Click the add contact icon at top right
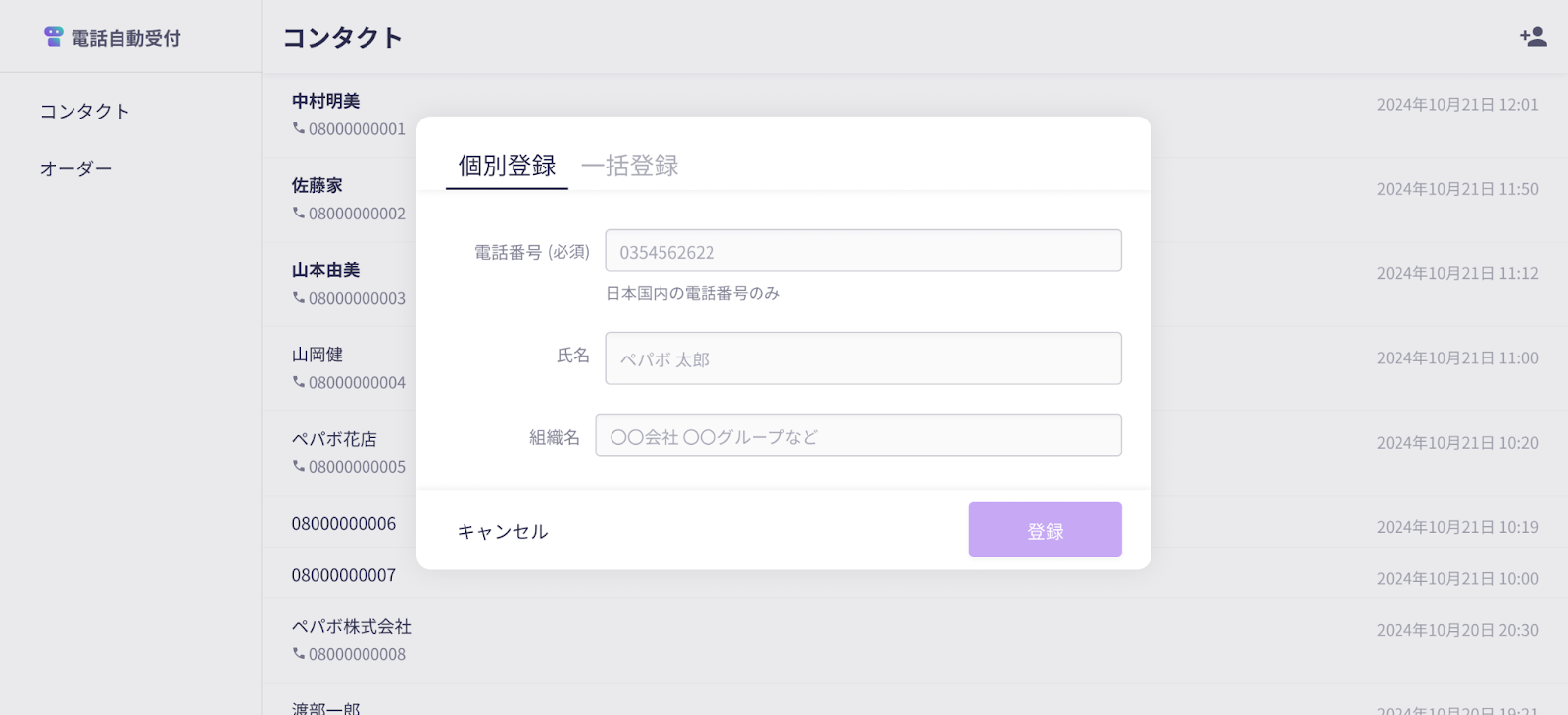The height and width of the screenshot is (715, 1568). pos(1534,37)
